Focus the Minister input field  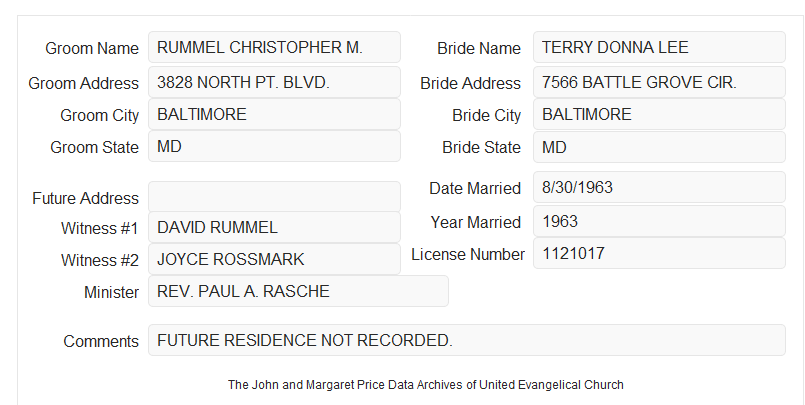point(298,291)
